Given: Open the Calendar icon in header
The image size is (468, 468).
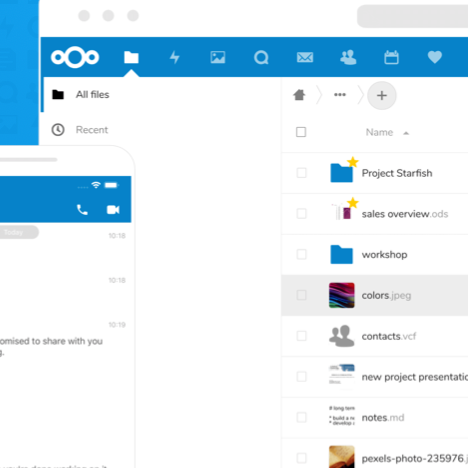Looking at the screenshot, I should (x=391, y=57).
